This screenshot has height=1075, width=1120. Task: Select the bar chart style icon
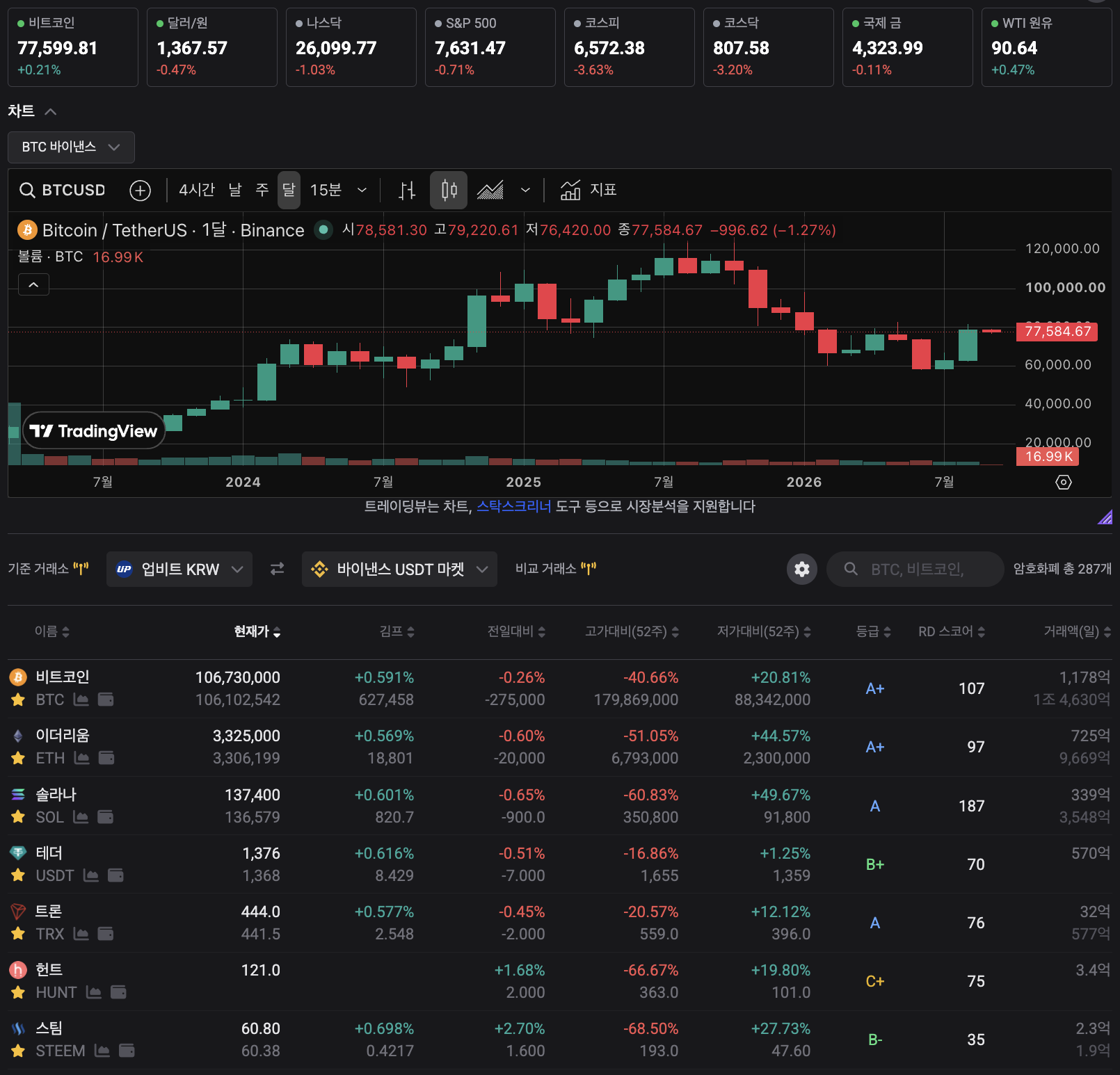407,190
